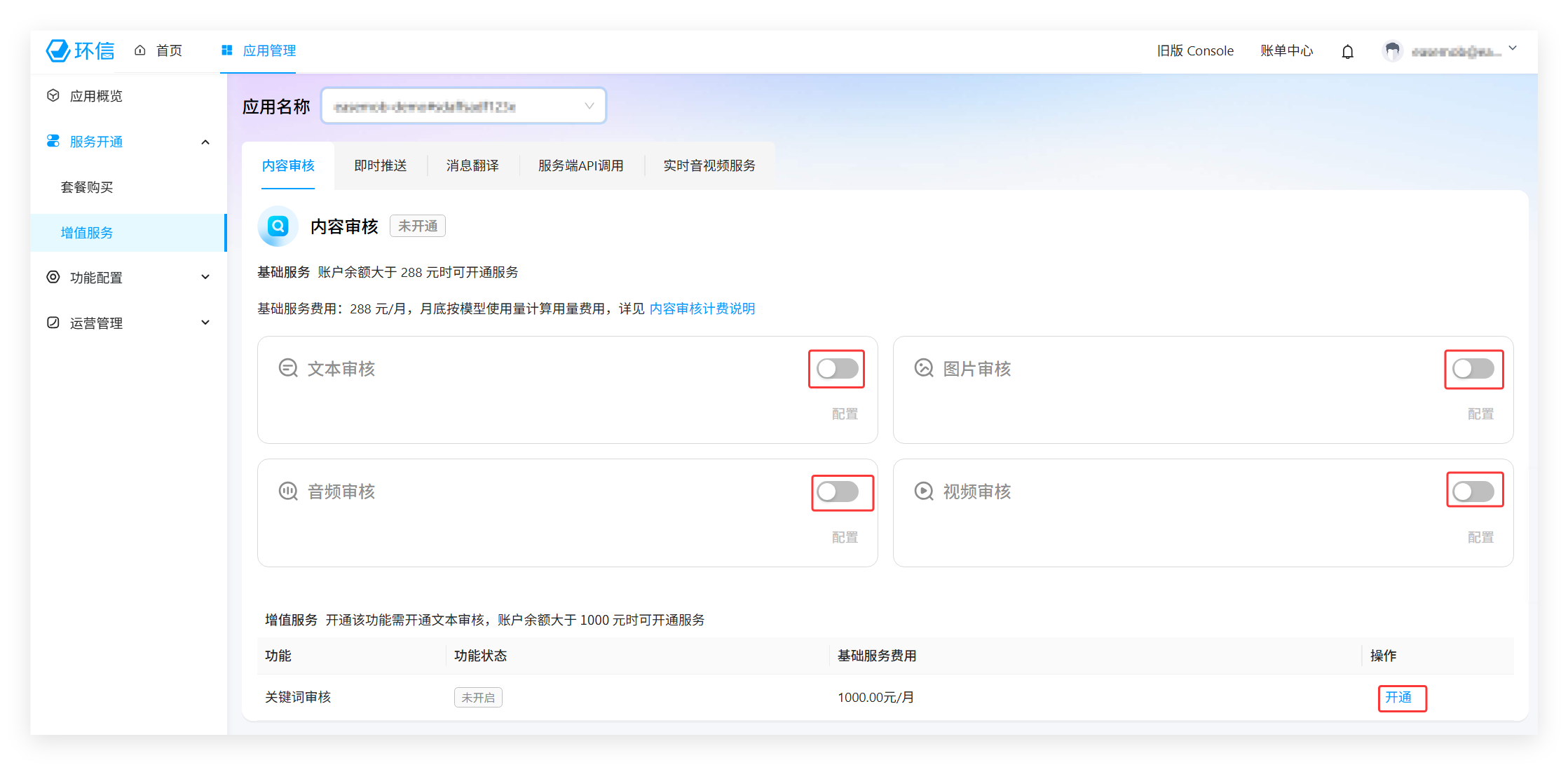
Task: Toggle the 视频审核 switch on
Action: click(1473, 492)
